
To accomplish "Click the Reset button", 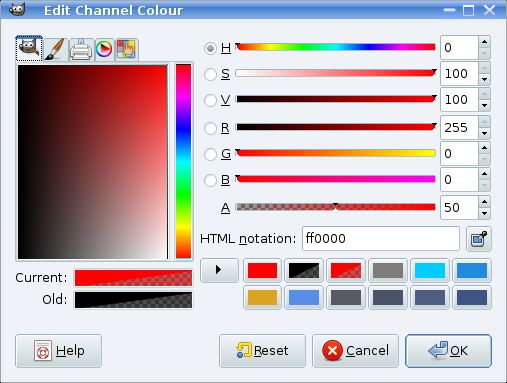I will click(262, 351).
